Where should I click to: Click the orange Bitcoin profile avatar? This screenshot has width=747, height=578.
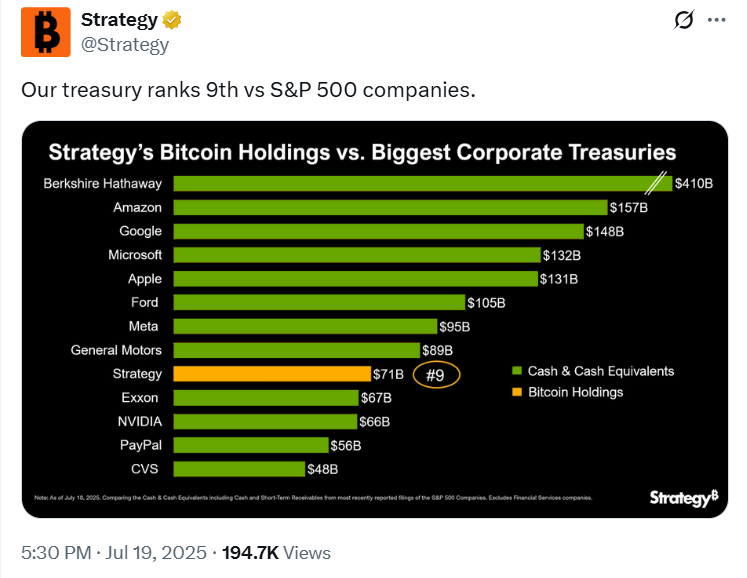[x=46, y=32]
